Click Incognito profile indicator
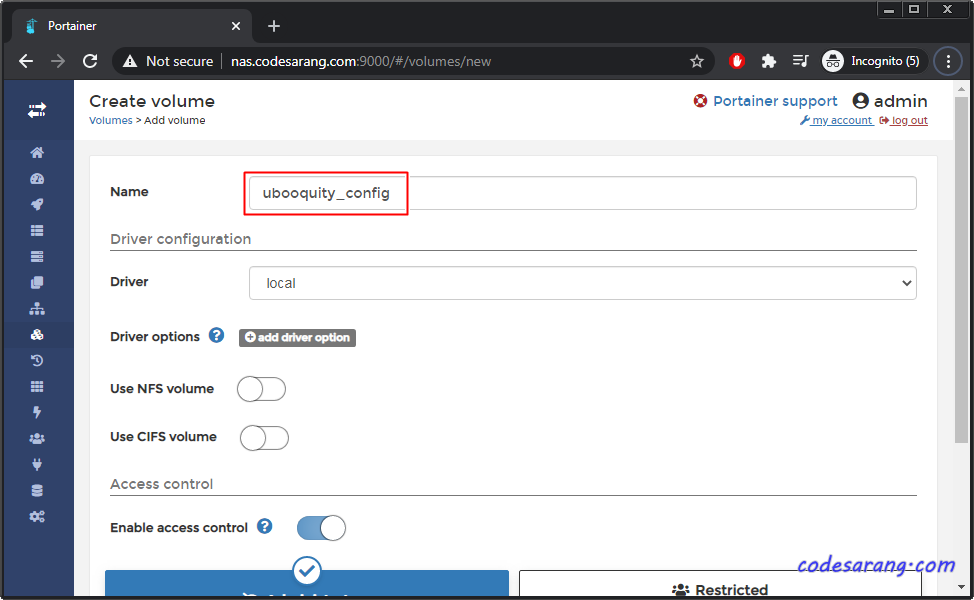 (871, 61)
